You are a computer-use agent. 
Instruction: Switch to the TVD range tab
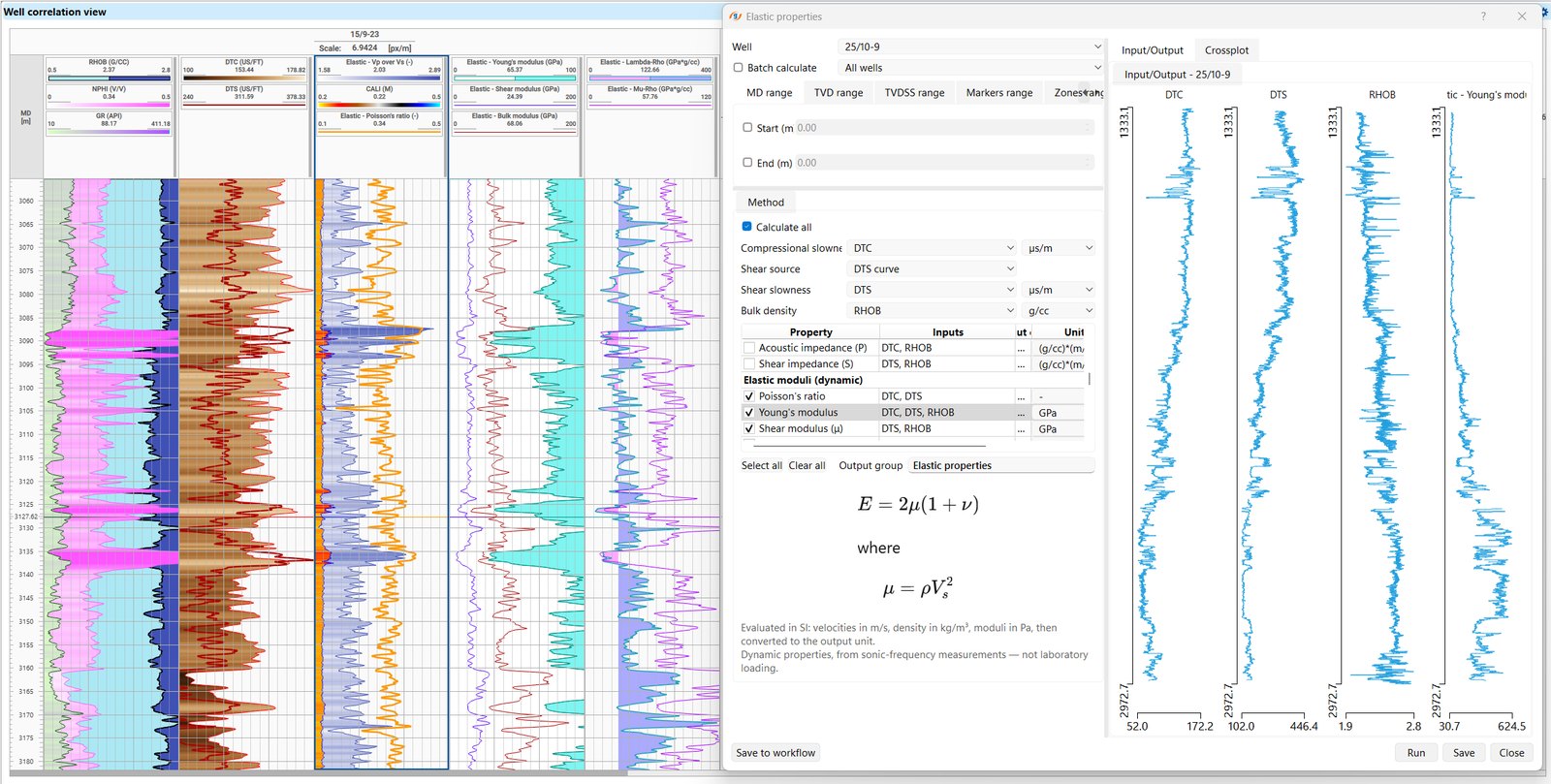coord(839,93)
